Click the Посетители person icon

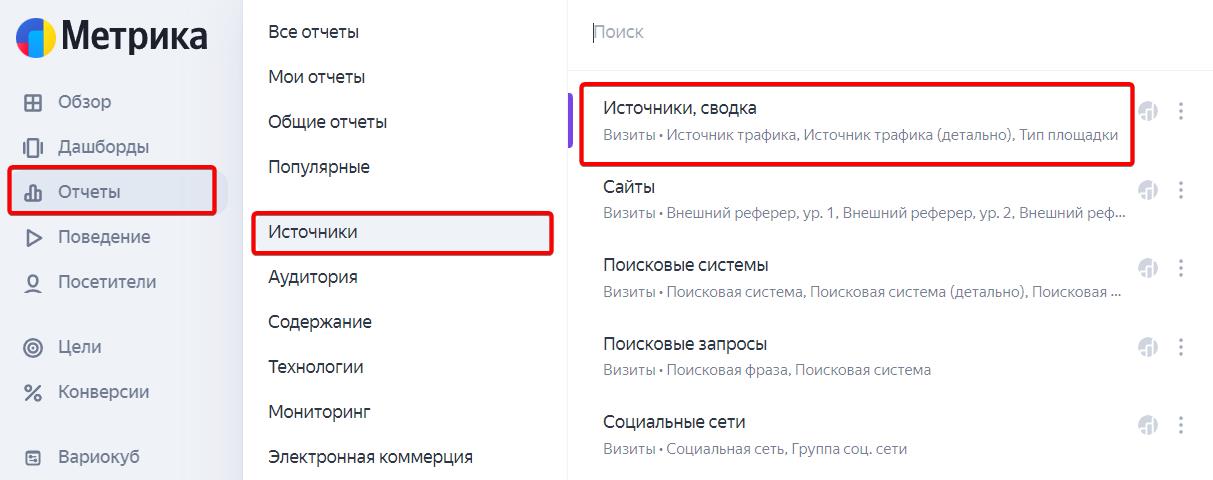pos(33,283)
